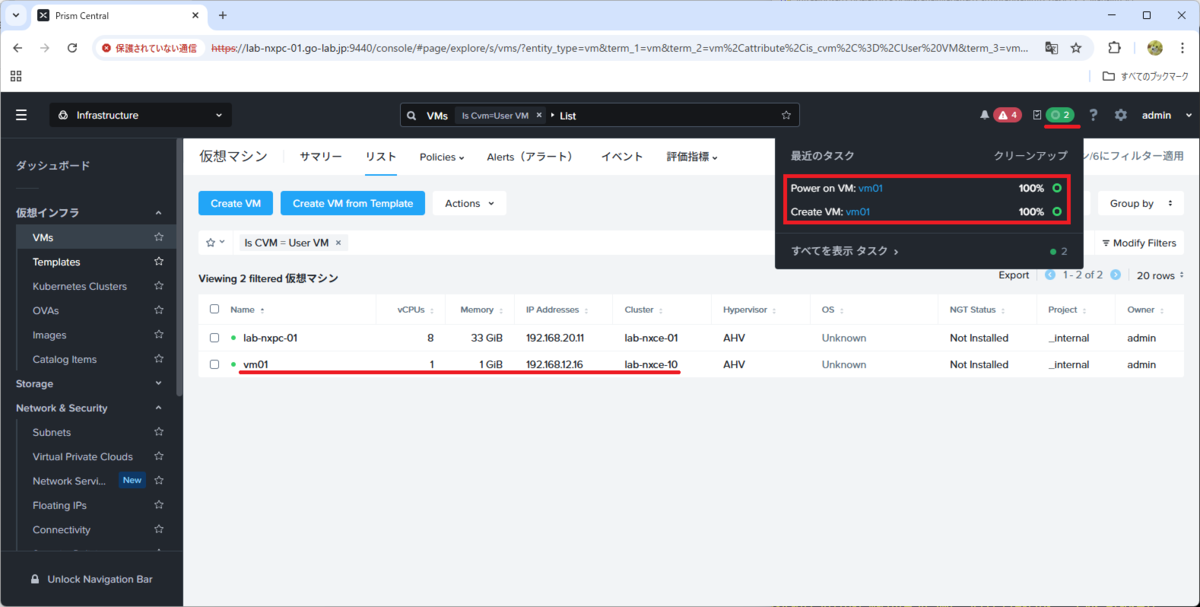Screen dimensions: 1200x607
Task: Switch to the イベント tab
Action: click(622, 157)
